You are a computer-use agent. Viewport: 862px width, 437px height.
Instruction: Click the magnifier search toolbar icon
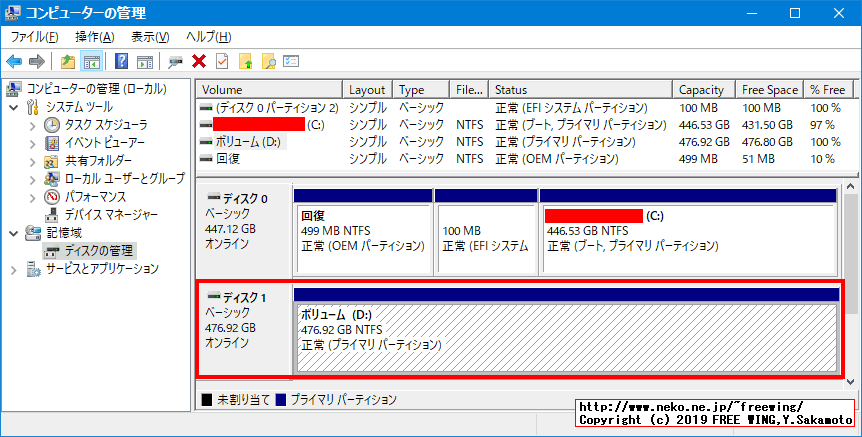point(268,61)
